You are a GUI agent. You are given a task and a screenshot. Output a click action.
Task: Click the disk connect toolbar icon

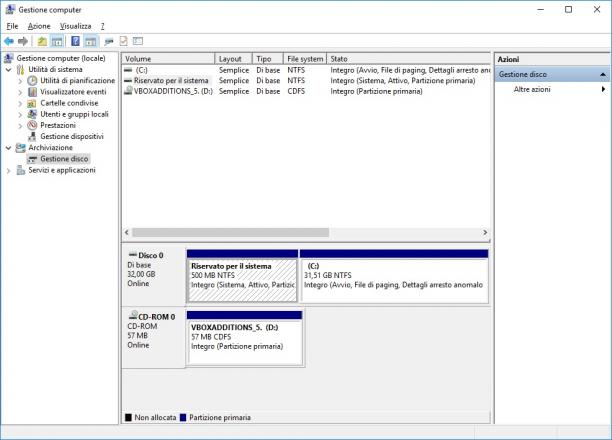109,41
